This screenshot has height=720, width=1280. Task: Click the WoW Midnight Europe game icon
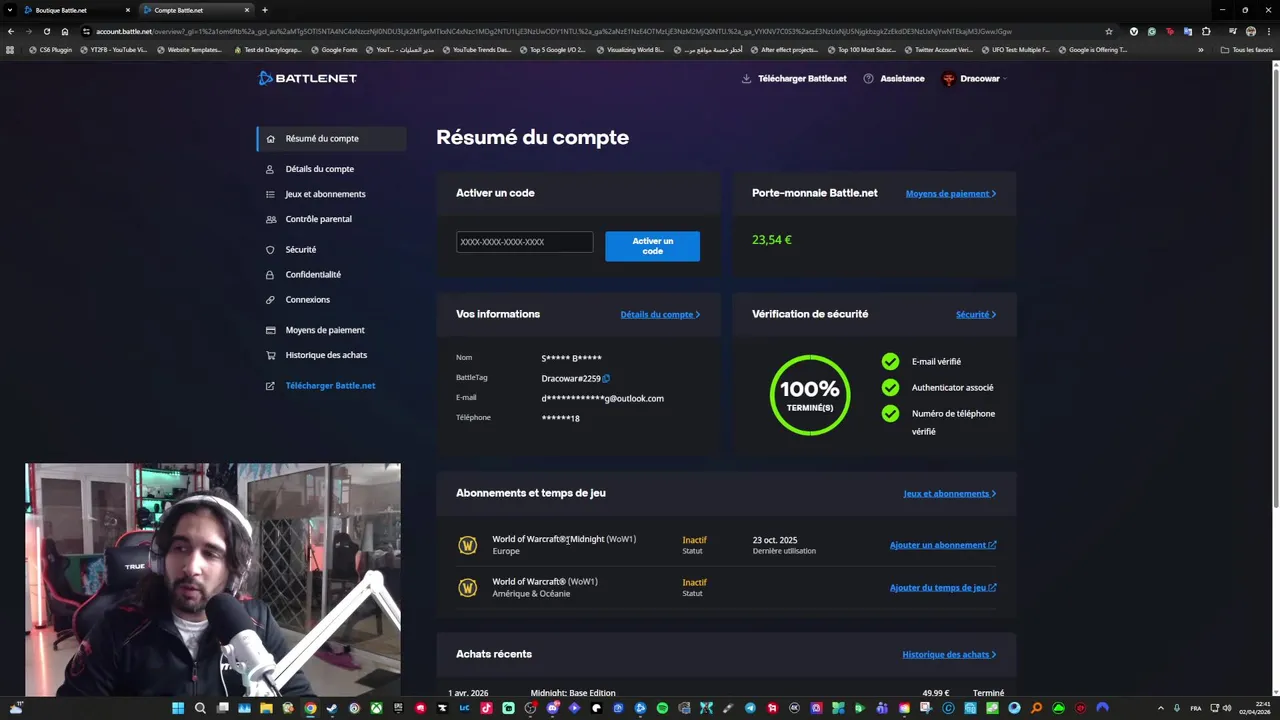click(x=467, y=545)
